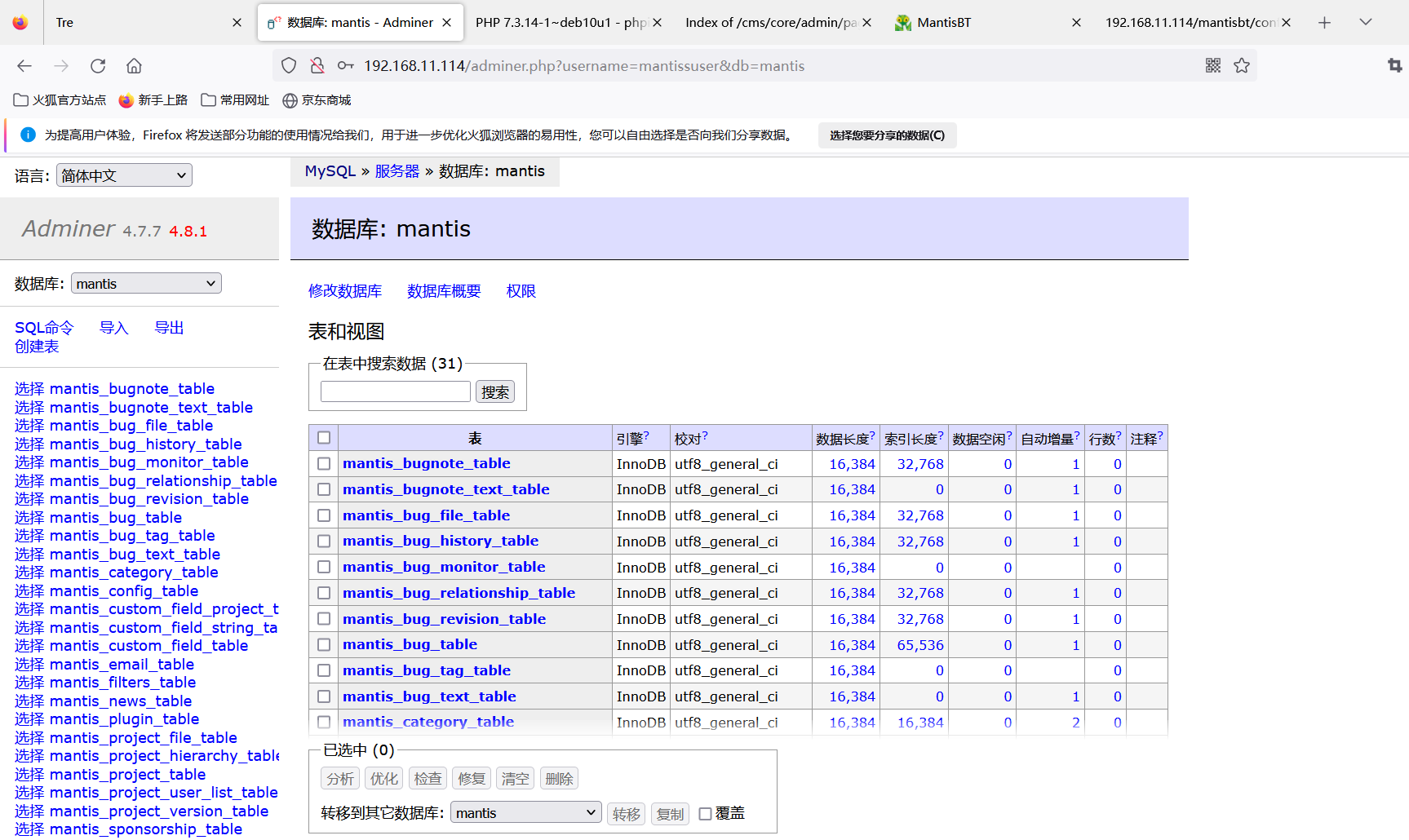Screen dimensions: 1409x840
Task: Open 新手上路 bookmark
Action: [x=153, y=100]
